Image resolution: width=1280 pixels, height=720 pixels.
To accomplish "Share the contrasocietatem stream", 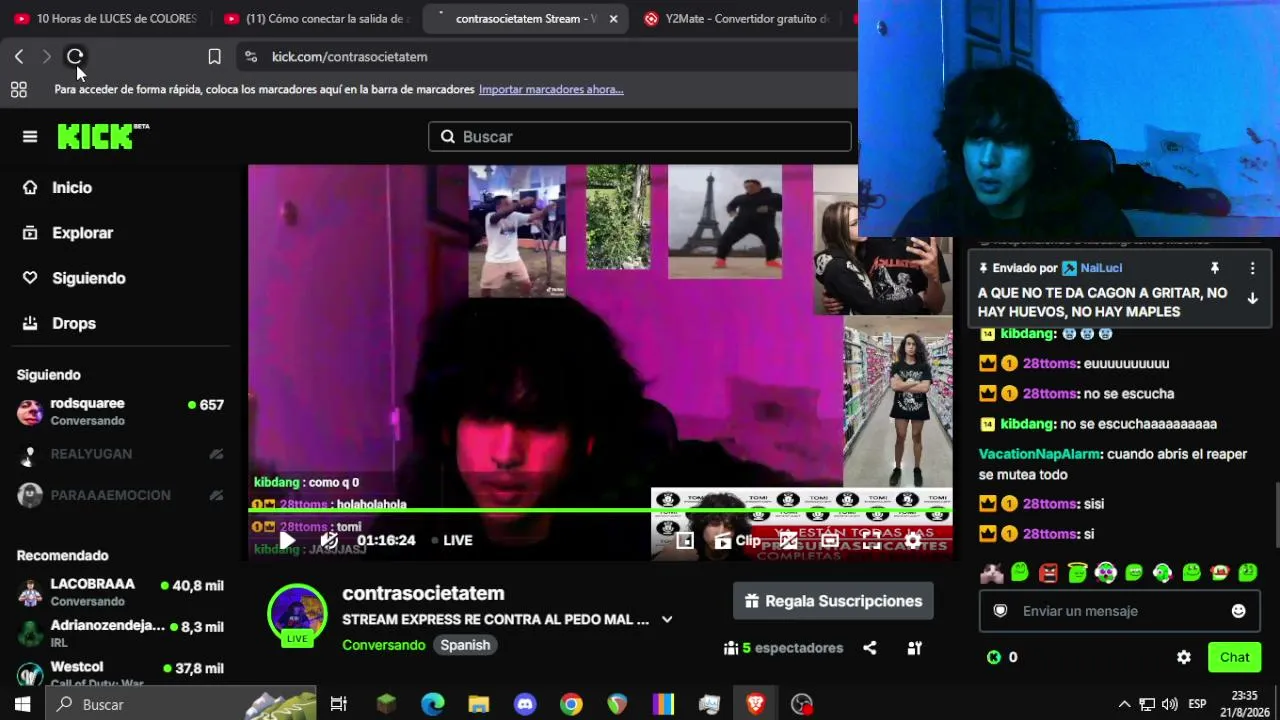I will [x=870, y=648].
